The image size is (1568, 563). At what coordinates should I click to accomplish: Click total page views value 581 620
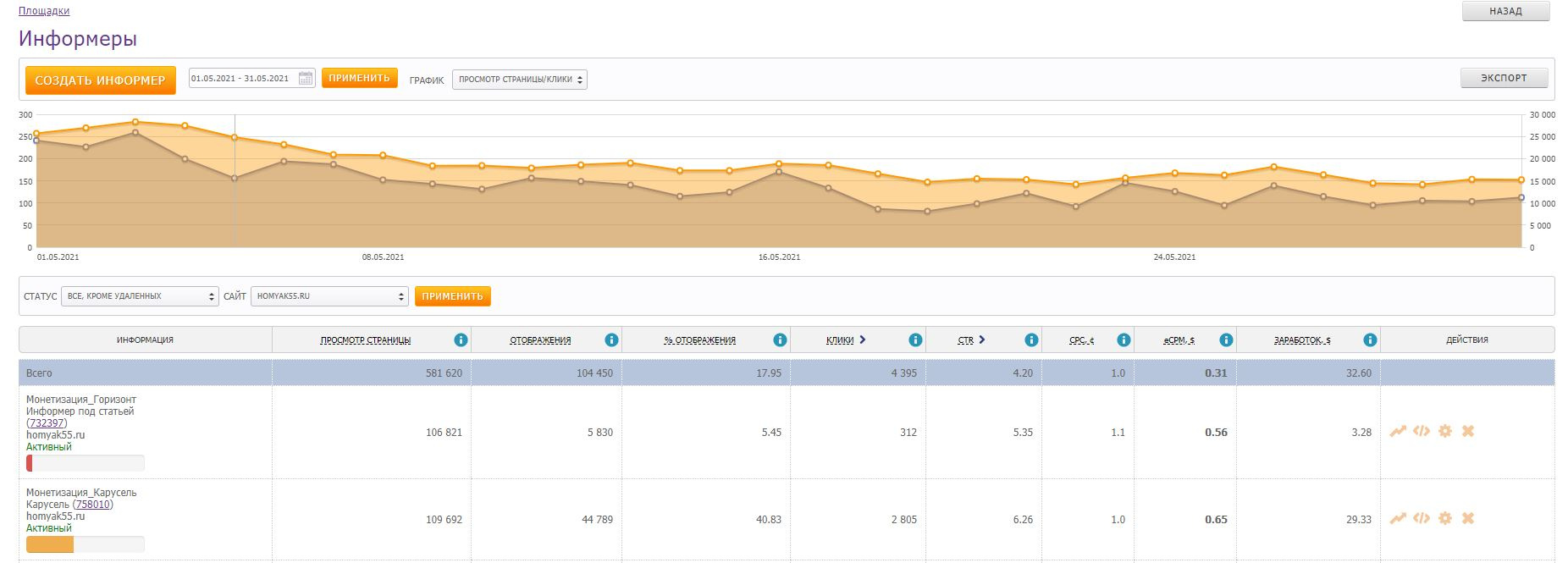[444, 373]
